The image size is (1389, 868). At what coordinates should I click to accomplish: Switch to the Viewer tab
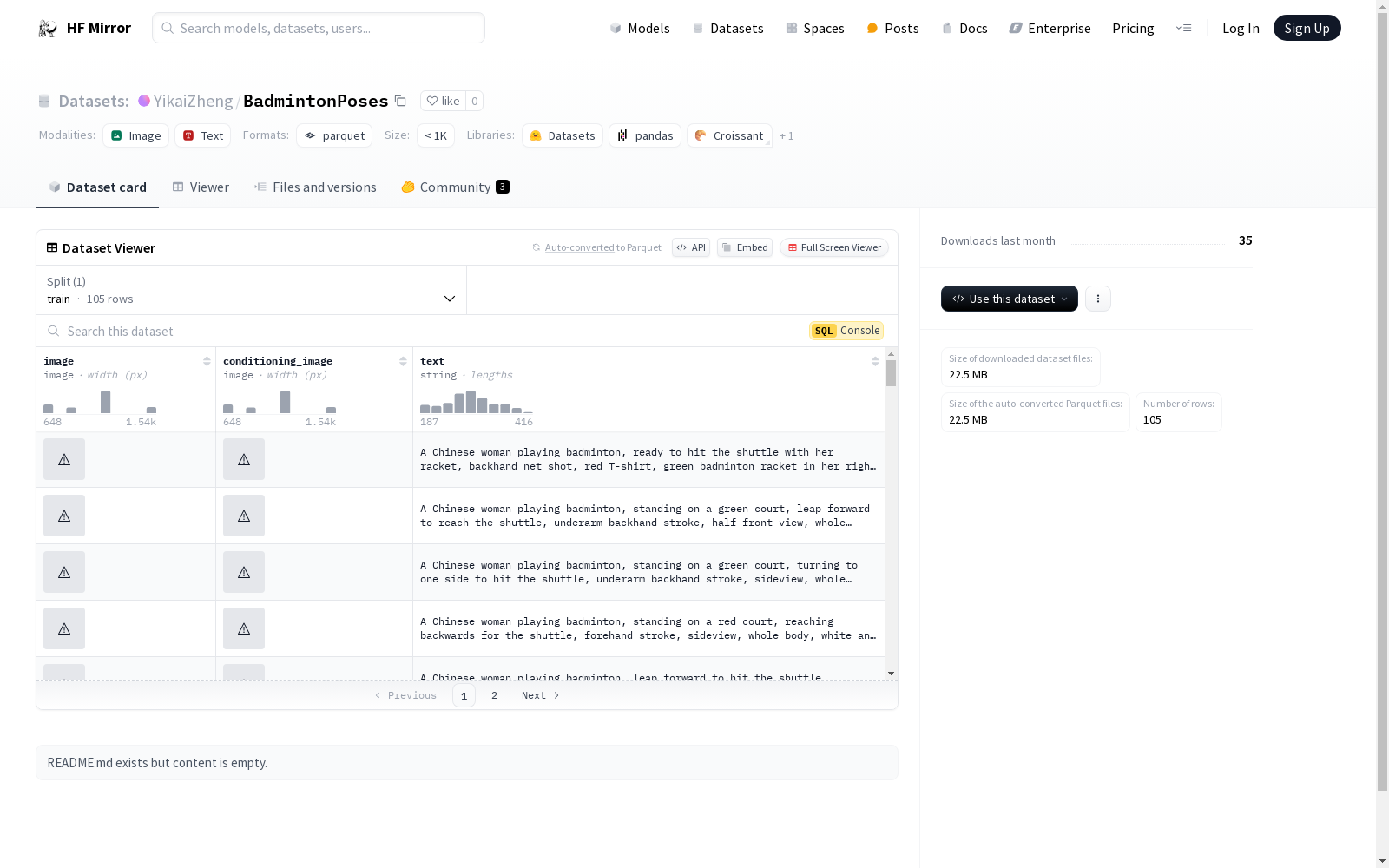[x=201, y=187]
